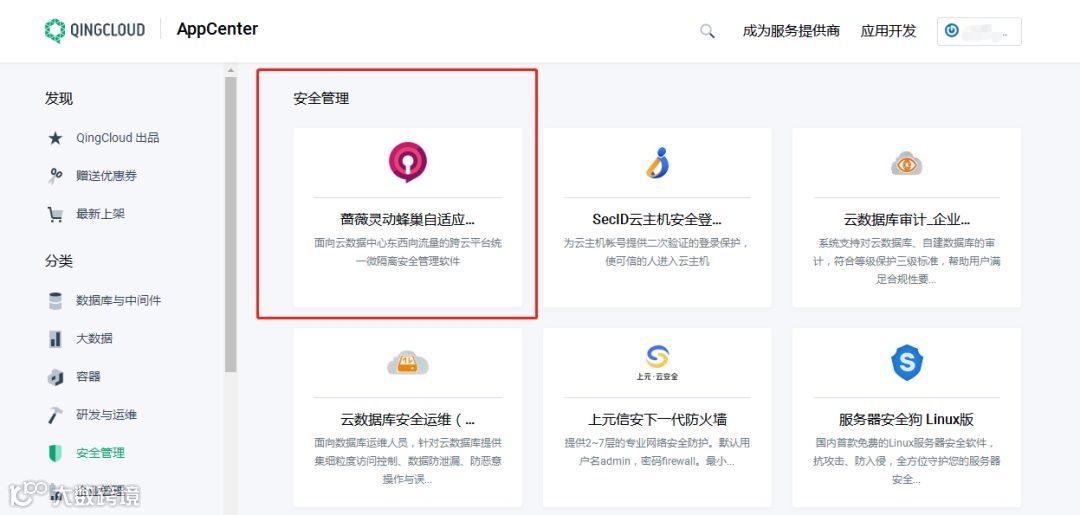Click the user account power icon
This screenshot has width=1080, height=515.
[952, 31]
